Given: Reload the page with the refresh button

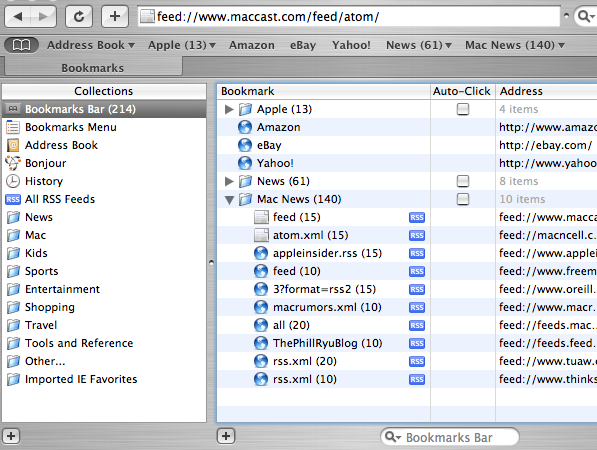Looking at the screenshot, I should [79, 16].
